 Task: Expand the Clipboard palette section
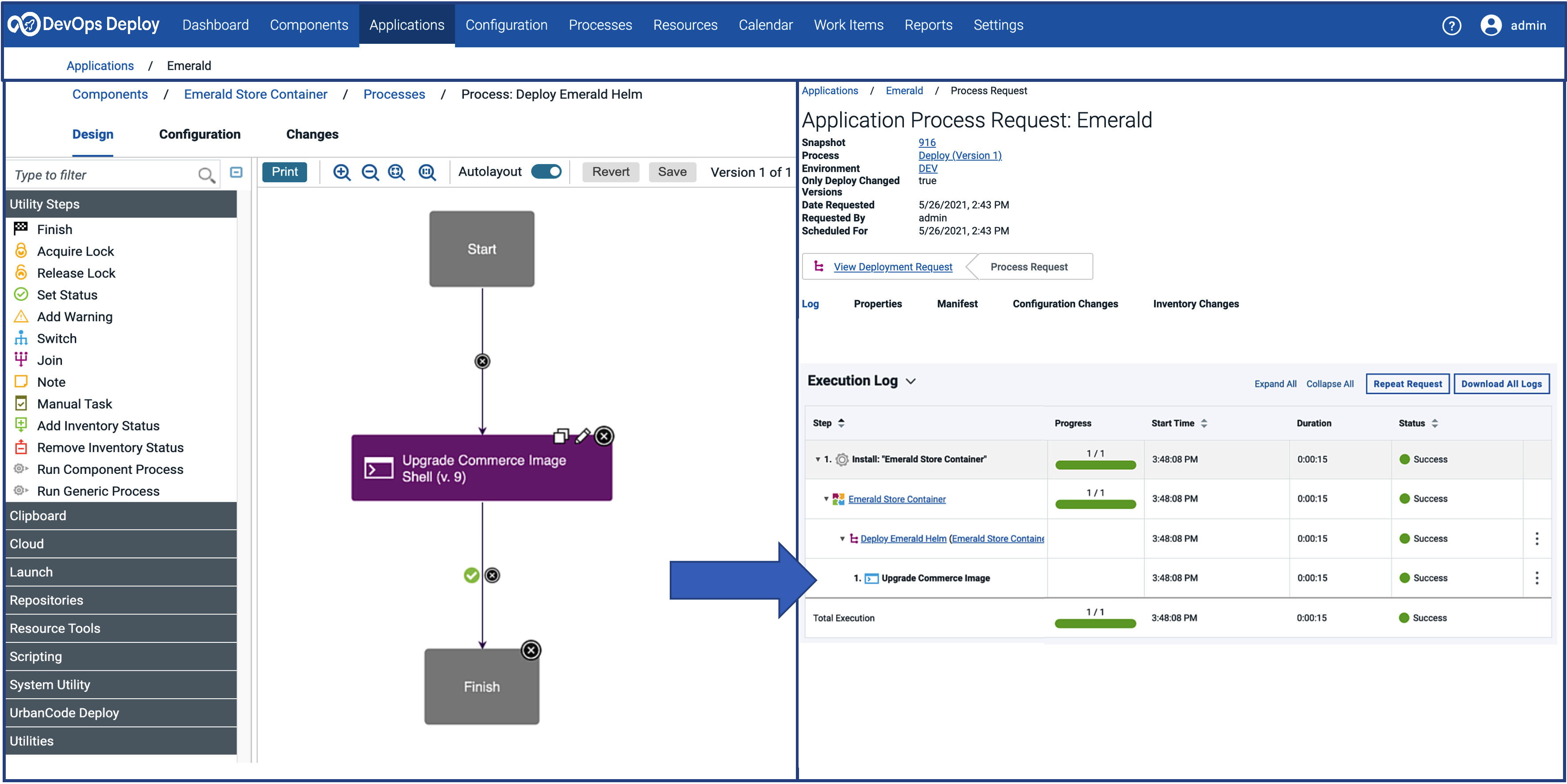(x=121, y=516)
